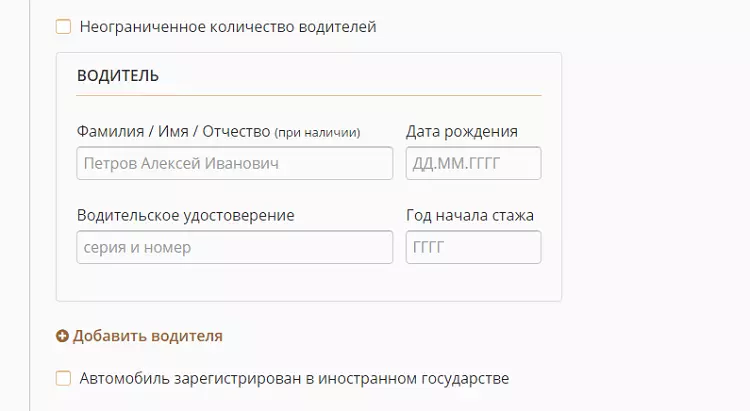Click empty space inside the driver card bottom
The image size is (750, 411).
click(x=309, y=282)
